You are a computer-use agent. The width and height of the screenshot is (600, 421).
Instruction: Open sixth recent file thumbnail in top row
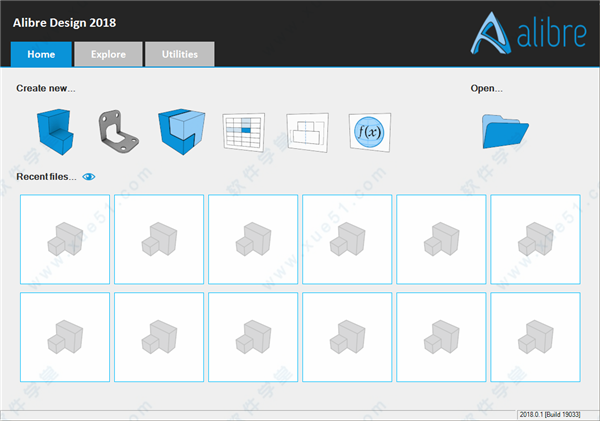coord(535,239)
